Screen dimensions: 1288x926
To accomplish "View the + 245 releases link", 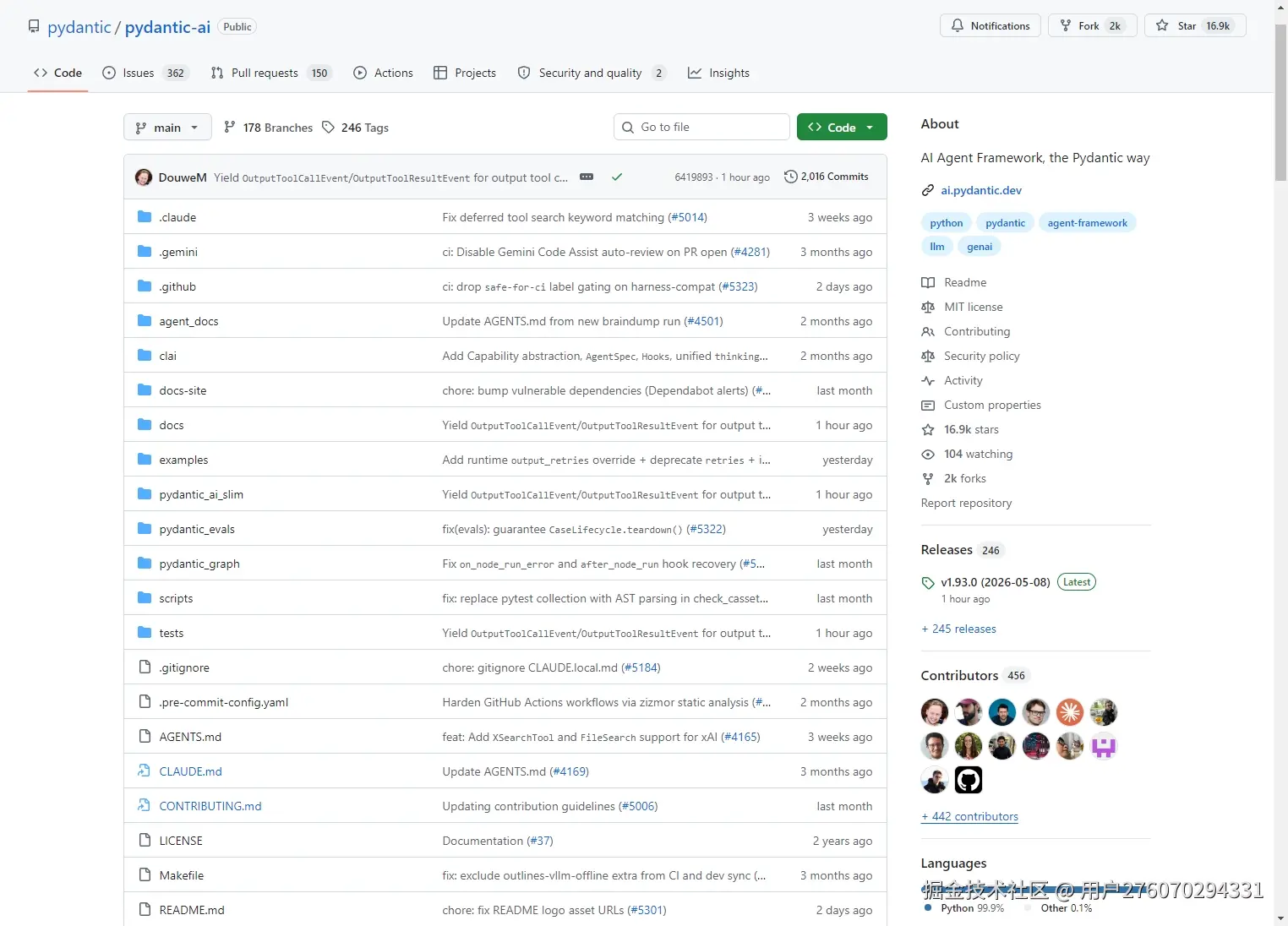I will tap(958, 629).
